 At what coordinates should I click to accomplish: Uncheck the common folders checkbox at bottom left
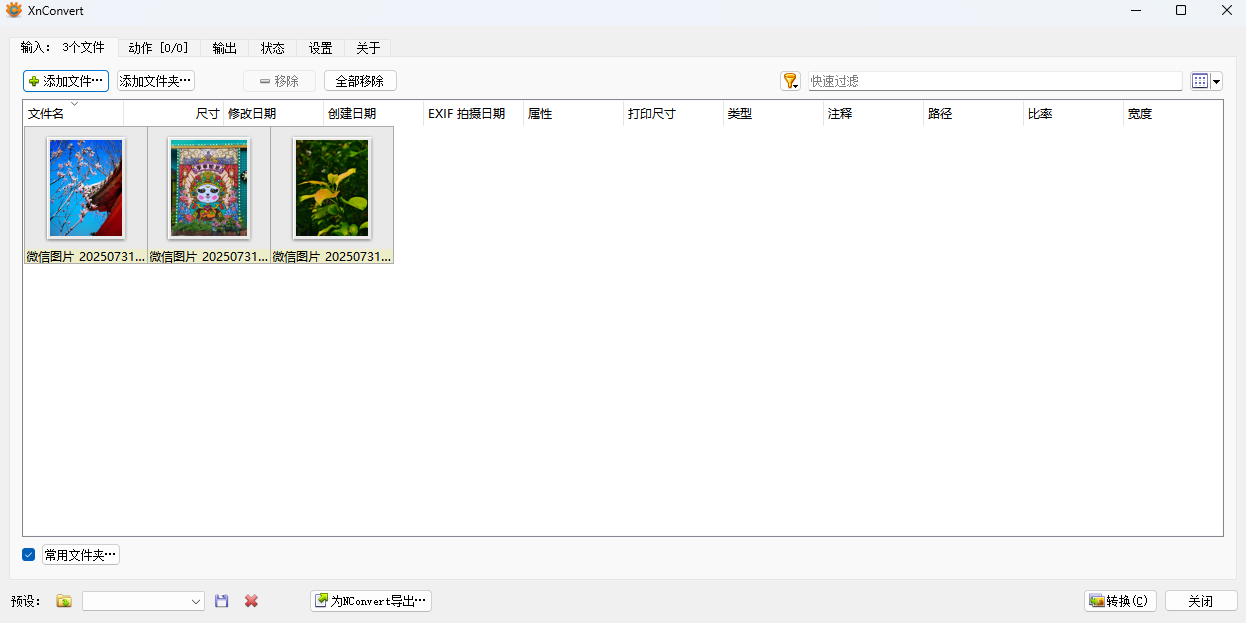coord(28,554)
